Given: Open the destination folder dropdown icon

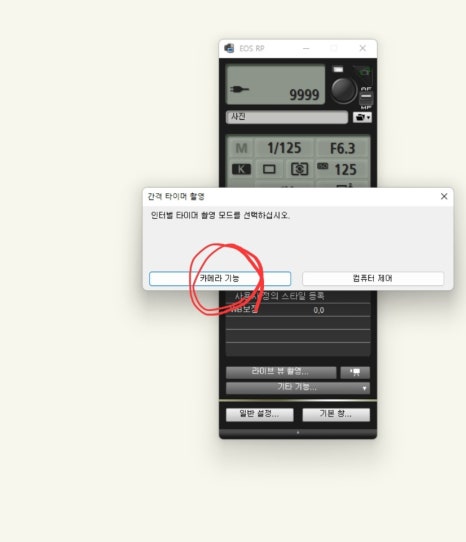Looking at the screenshot, I should tap(362, 118).
